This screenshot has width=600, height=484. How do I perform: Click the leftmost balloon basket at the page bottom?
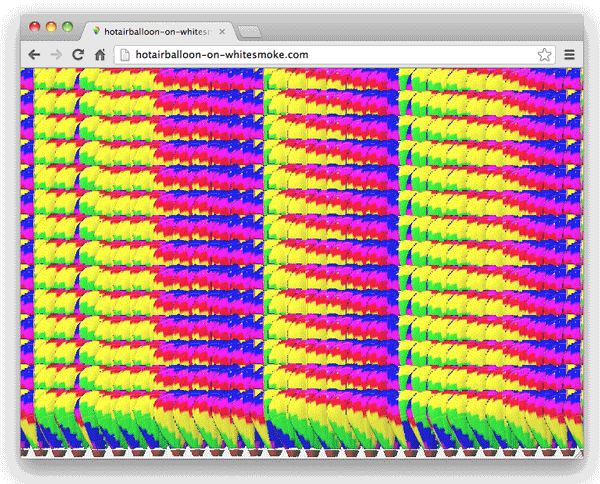tap(24, 453)
